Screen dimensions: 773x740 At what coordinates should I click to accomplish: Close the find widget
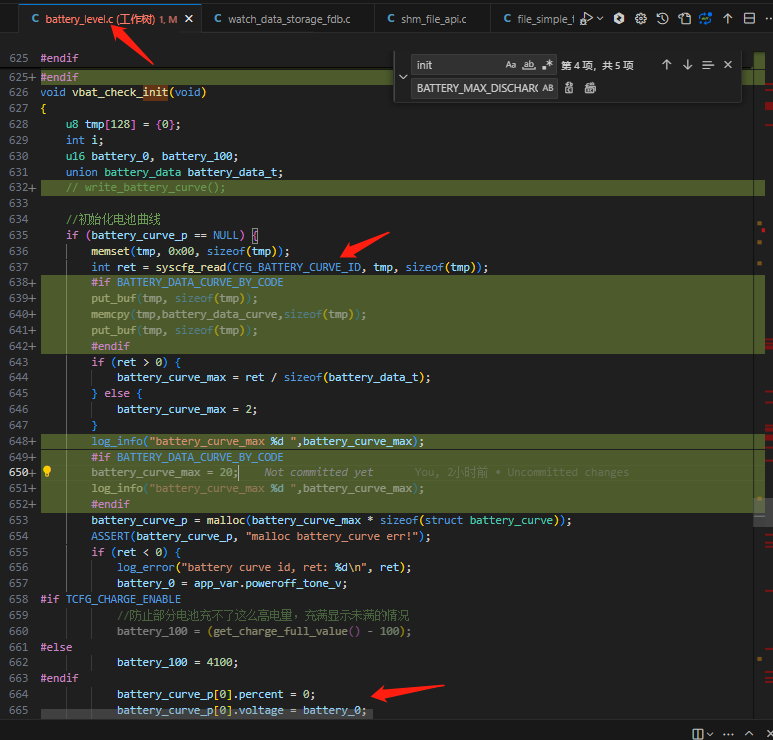(x=728, y=65)
